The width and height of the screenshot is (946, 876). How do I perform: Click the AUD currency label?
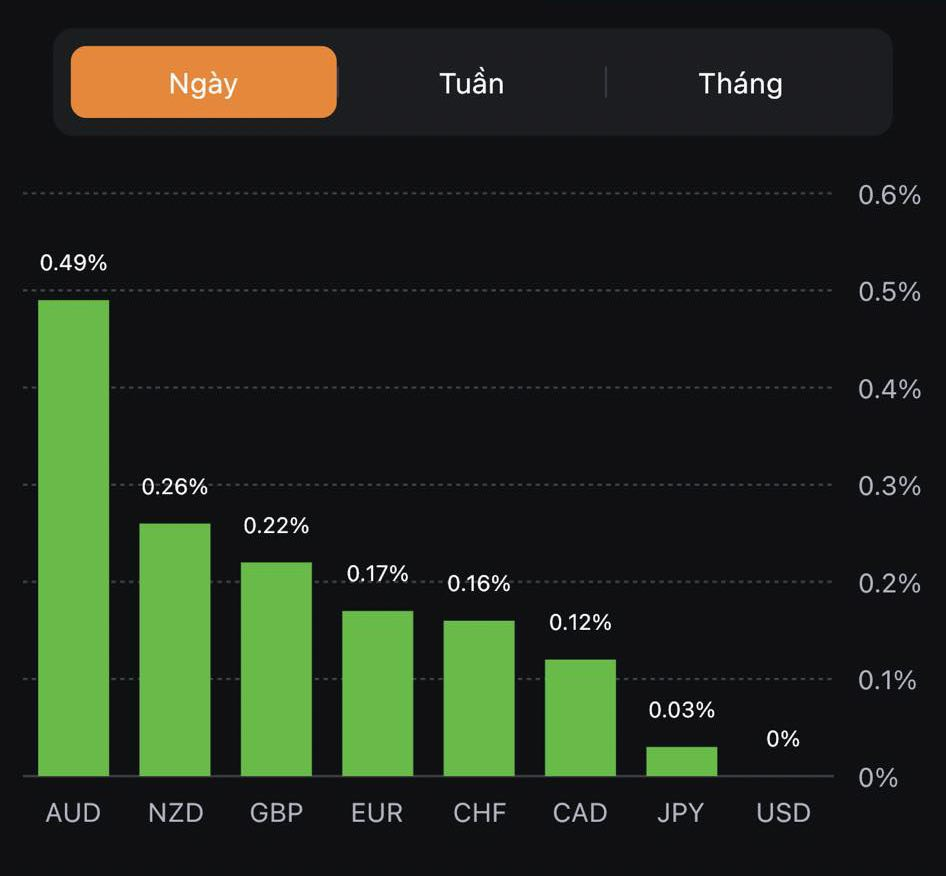click(x=73, y=813)
